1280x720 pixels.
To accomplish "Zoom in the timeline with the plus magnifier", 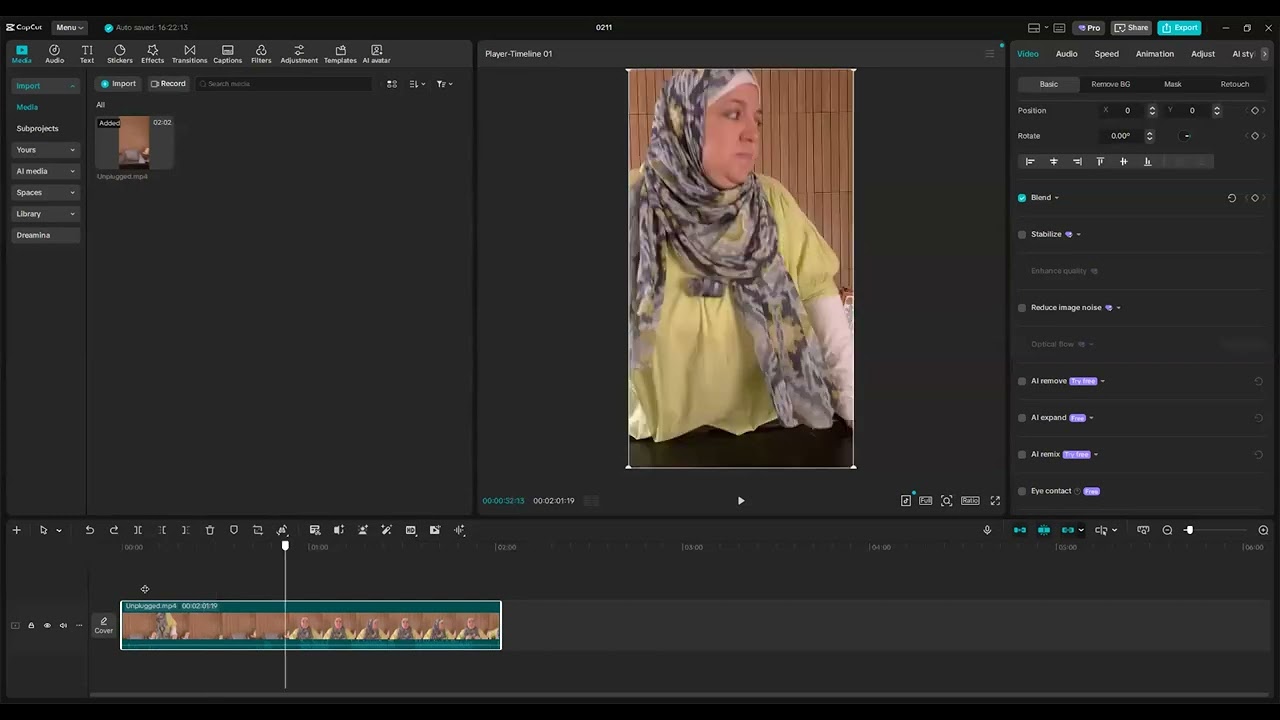I will pyautogui.click(x=1263, y=530).
